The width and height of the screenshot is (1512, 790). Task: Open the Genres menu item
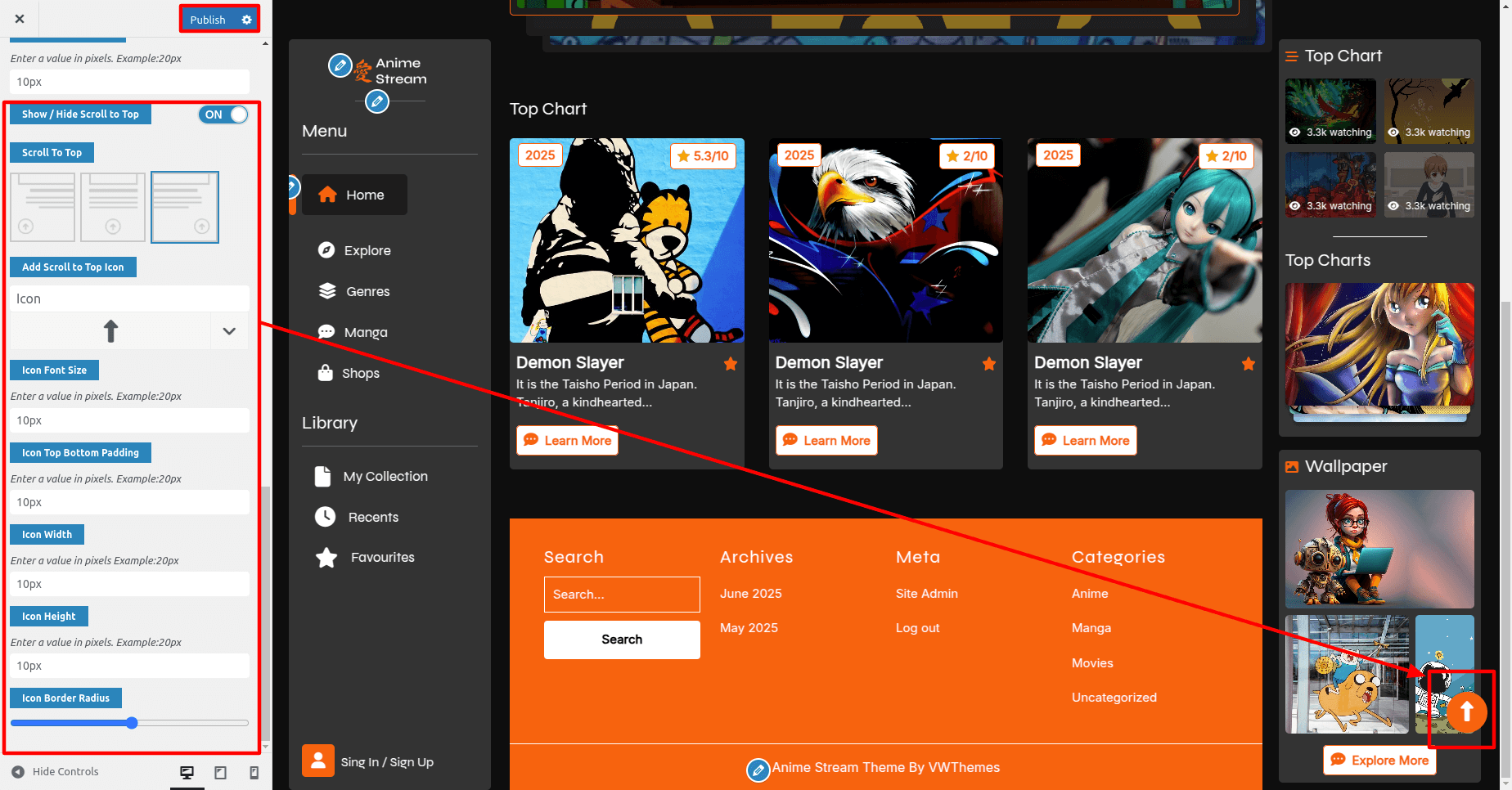pyautogui.click(x=367, y=291)
